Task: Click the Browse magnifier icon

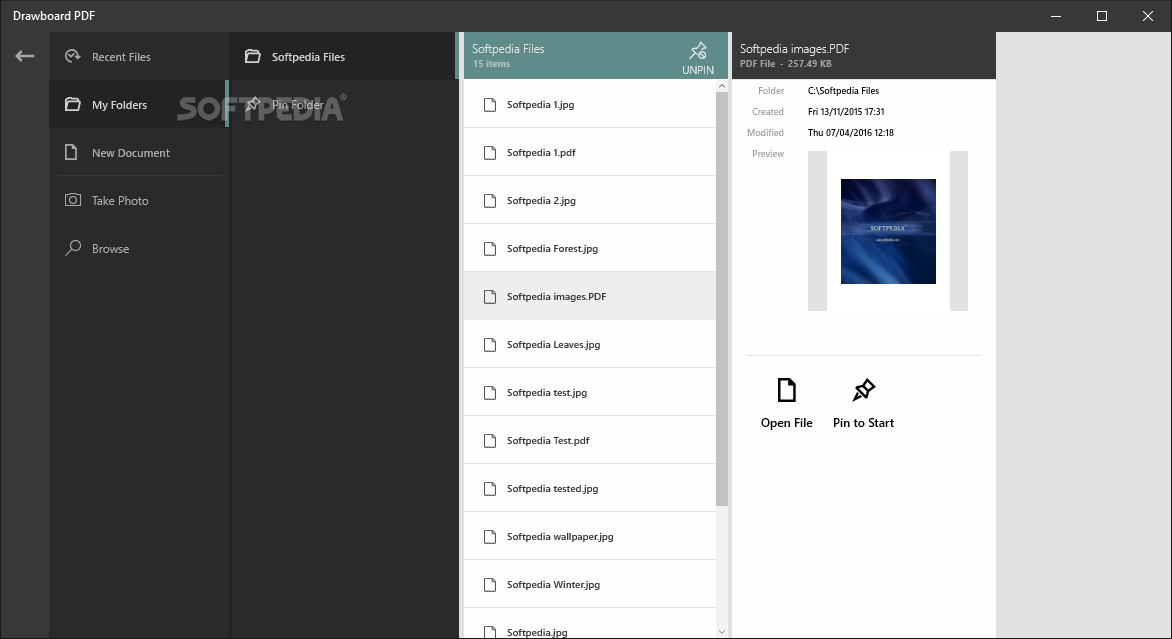Action: [73, 247]
